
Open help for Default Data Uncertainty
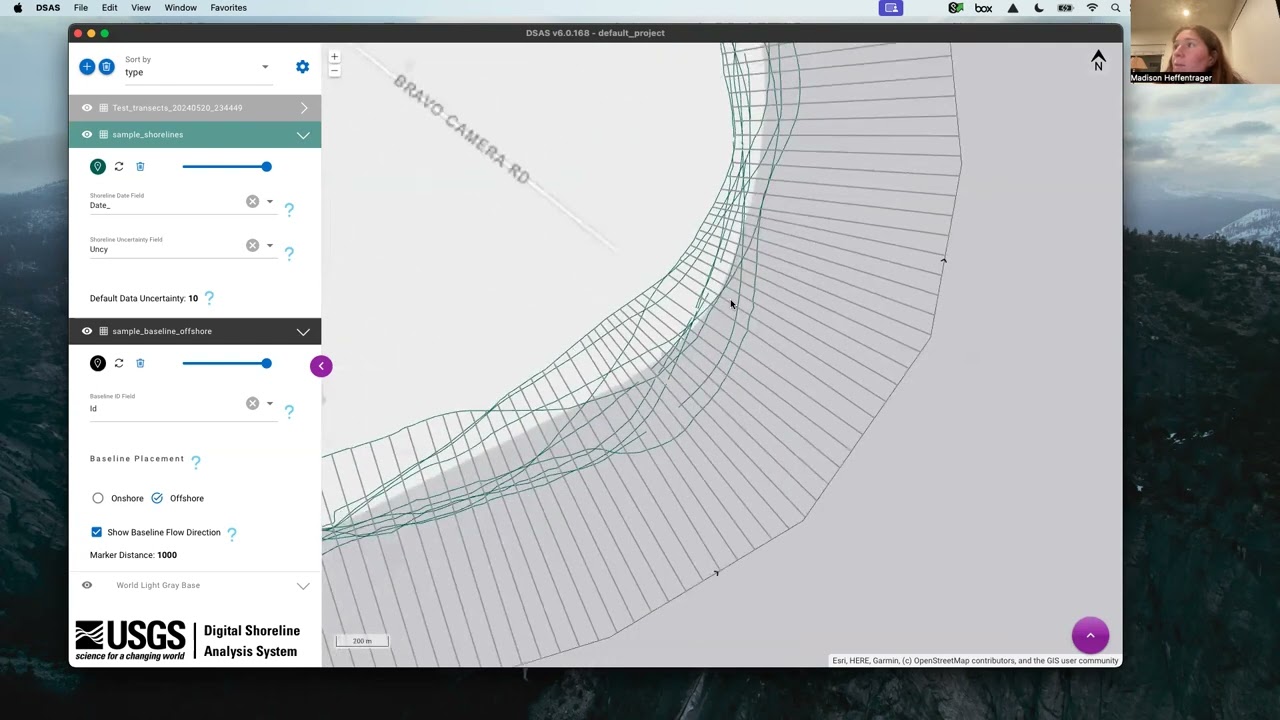click(x=209, y=297)
